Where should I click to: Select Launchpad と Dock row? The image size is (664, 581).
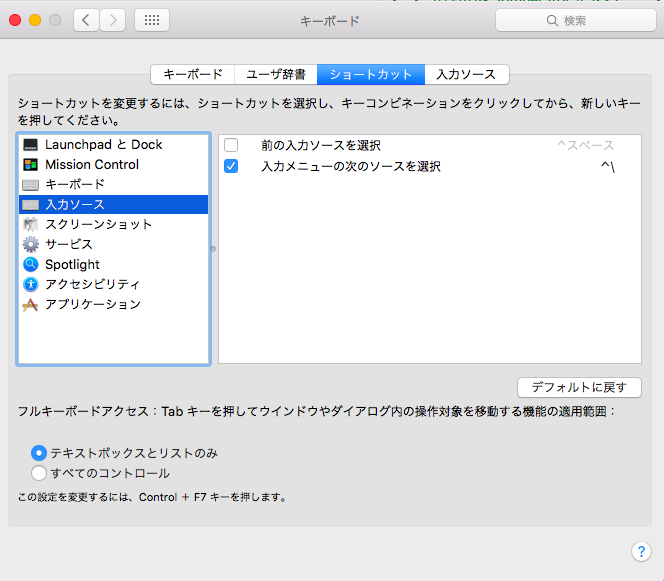(x=113, y=145)
